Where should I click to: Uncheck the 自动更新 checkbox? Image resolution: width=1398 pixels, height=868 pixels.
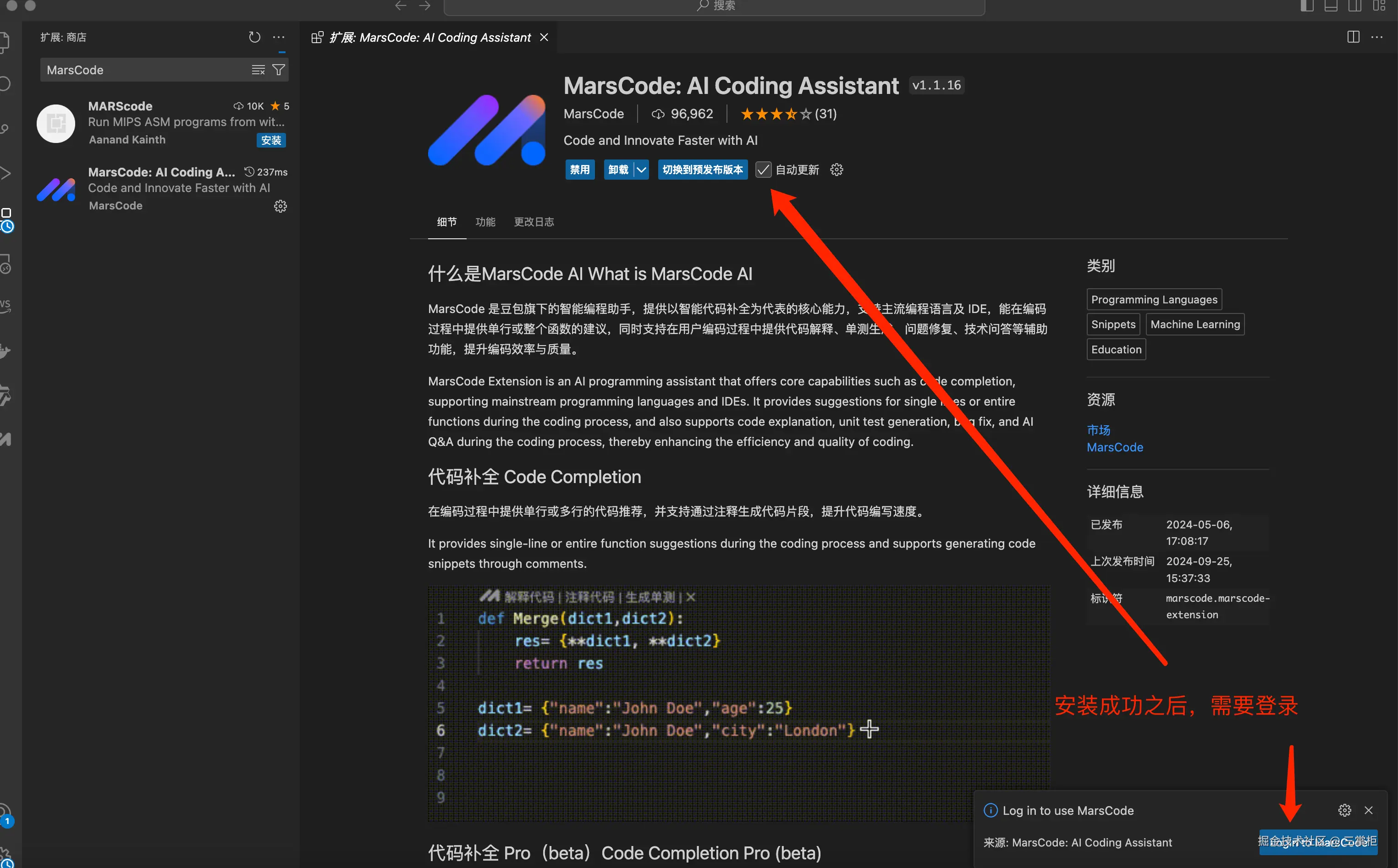coord(763,170)
